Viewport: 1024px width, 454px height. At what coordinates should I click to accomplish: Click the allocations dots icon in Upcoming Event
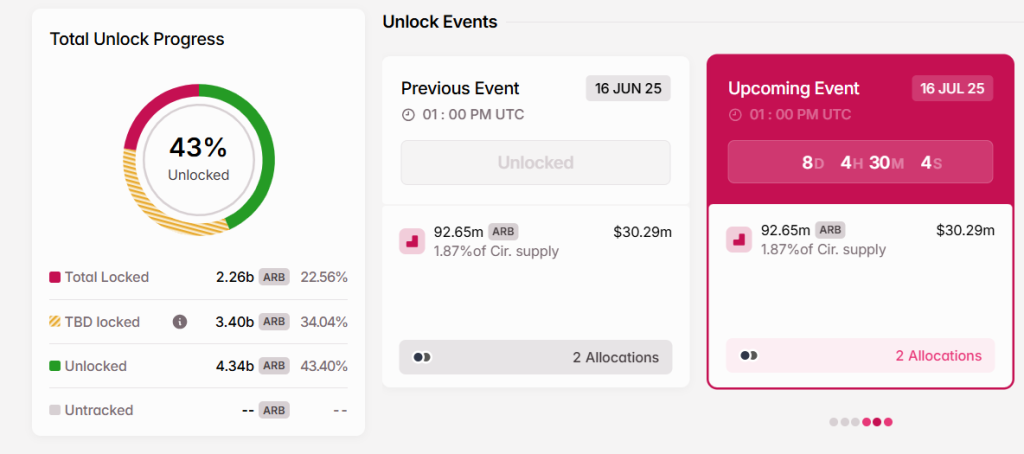coord(748,355)
